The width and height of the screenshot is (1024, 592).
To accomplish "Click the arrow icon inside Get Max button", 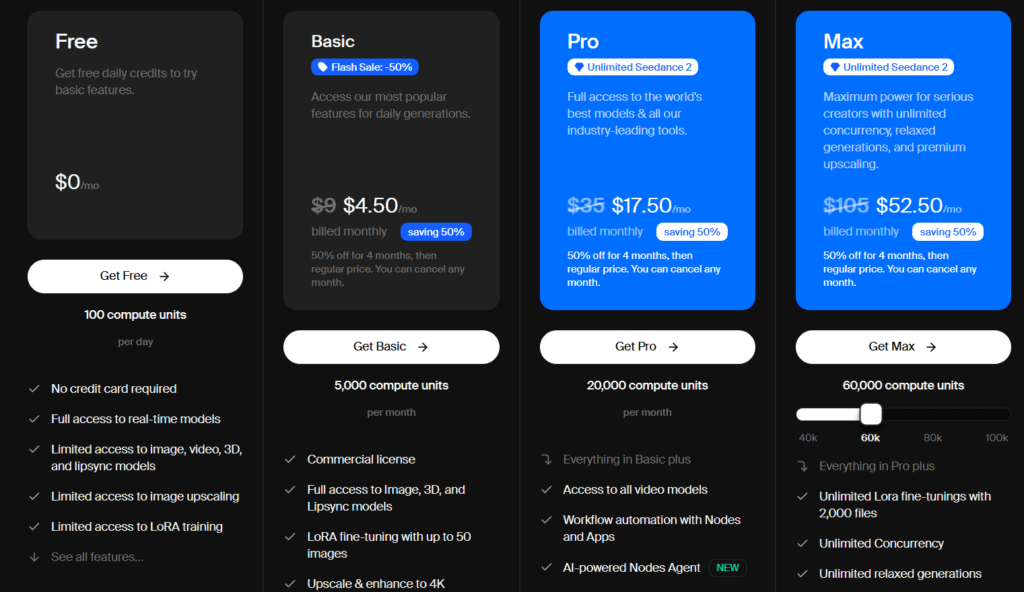I will coord(930,346).
